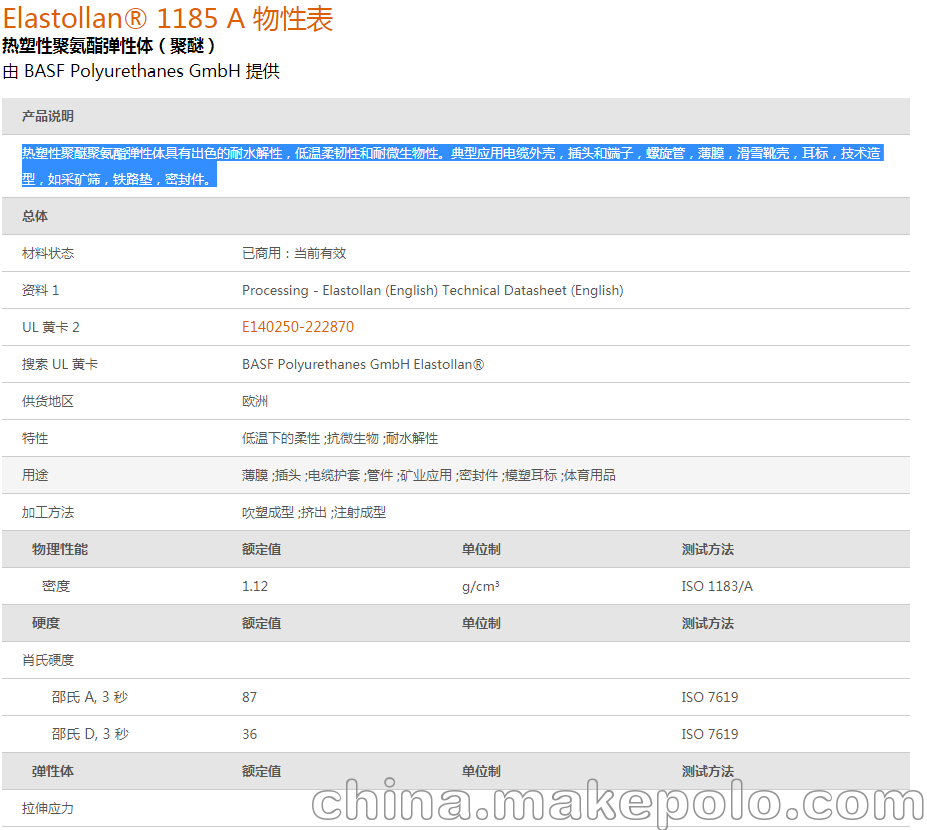Image resolution: width=927 pixels, height=830 pixels.
Task: Click the density value 1.12
Action: click(255, 586)
